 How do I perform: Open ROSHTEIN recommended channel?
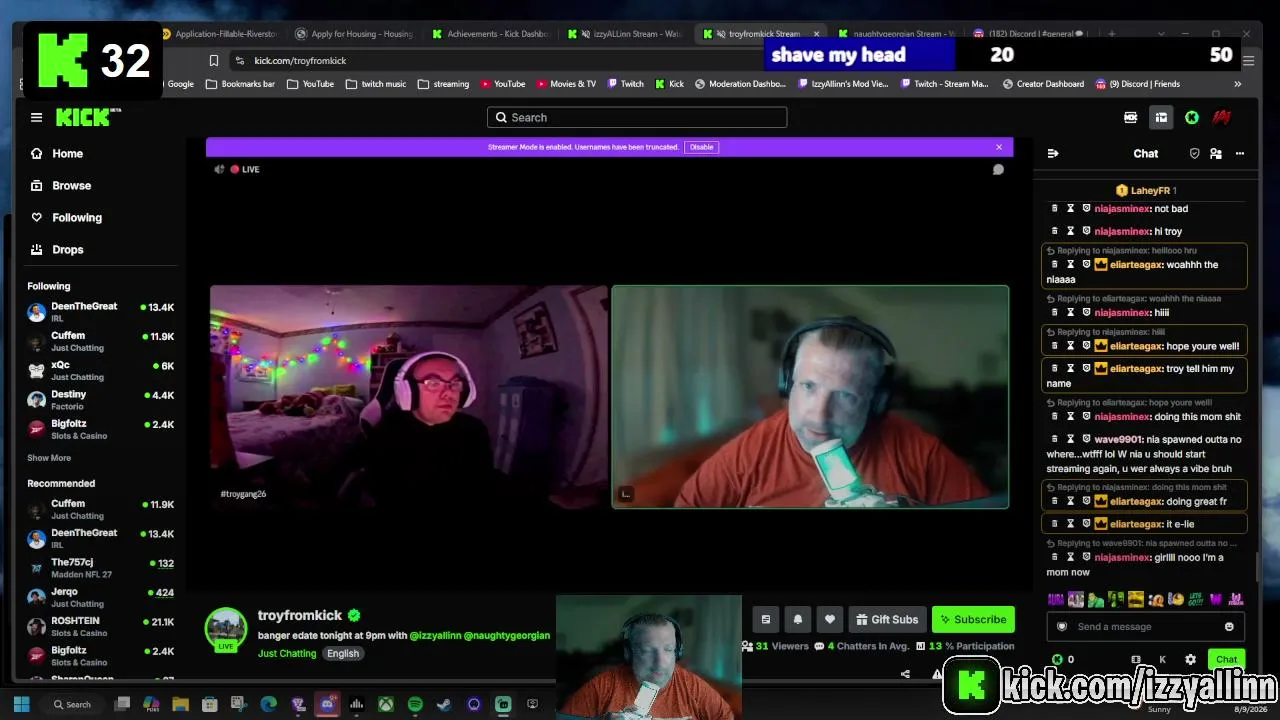(x=100, y=626)
